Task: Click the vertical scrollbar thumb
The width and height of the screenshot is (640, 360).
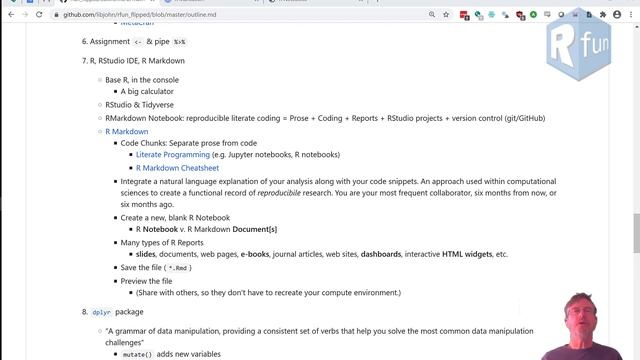Action: tap(636, 233)
